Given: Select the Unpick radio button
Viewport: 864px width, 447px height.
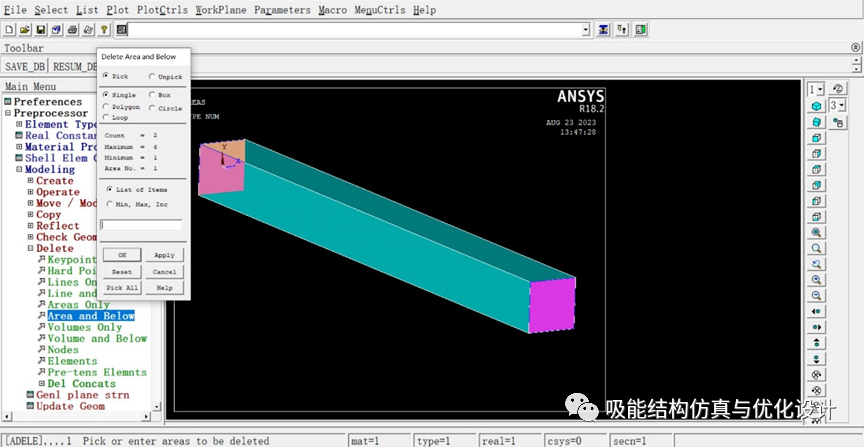Looking at the screenshot, I should pos(152,77).
